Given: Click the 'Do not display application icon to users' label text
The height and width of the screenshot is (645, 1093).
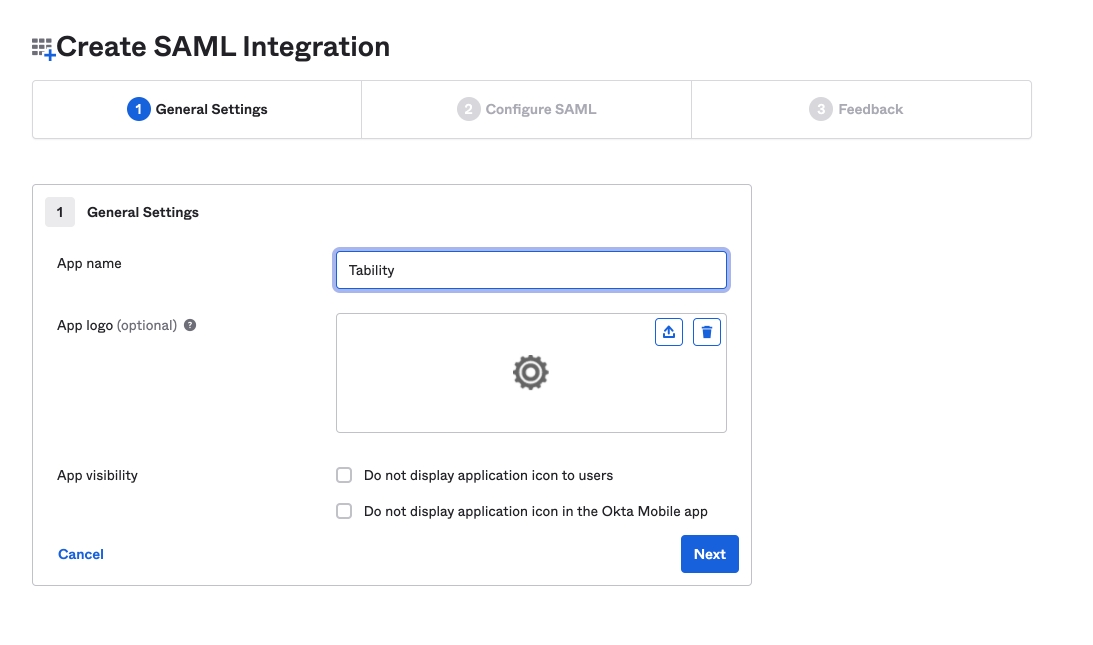Looking at the screenshot, I should 488,475.
